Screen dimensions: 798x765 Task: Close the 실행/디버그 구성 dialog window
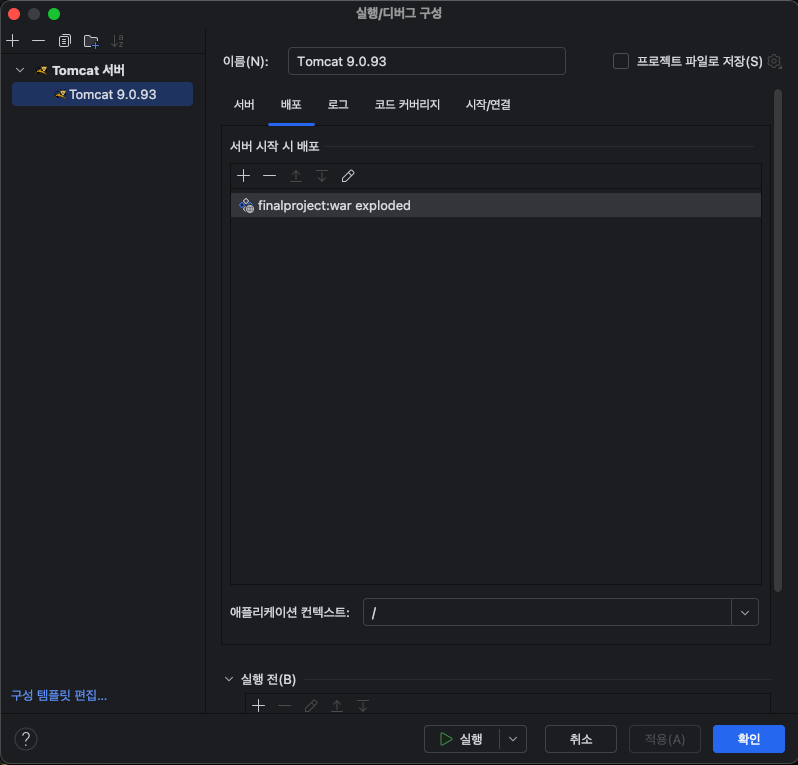tap(14, 14)
